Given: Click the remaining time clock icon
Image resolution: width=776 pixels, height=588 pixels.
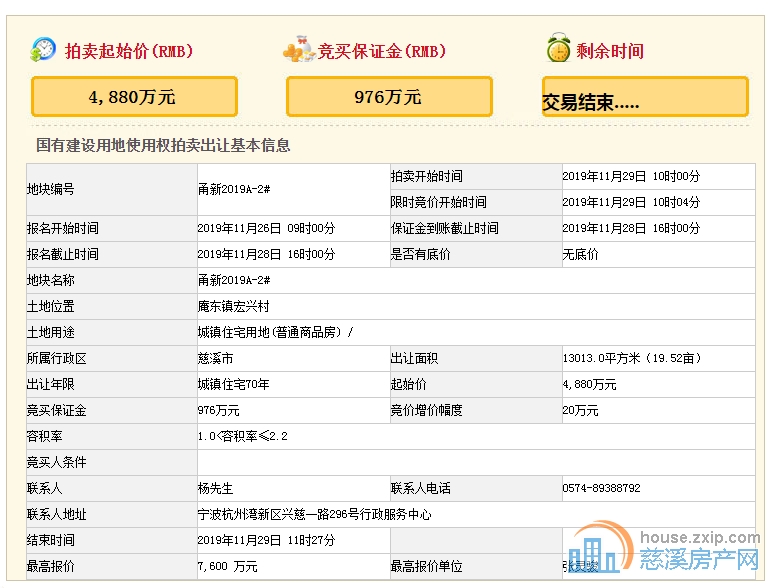Looking at the screenshot, I should (x=558, y=49).
